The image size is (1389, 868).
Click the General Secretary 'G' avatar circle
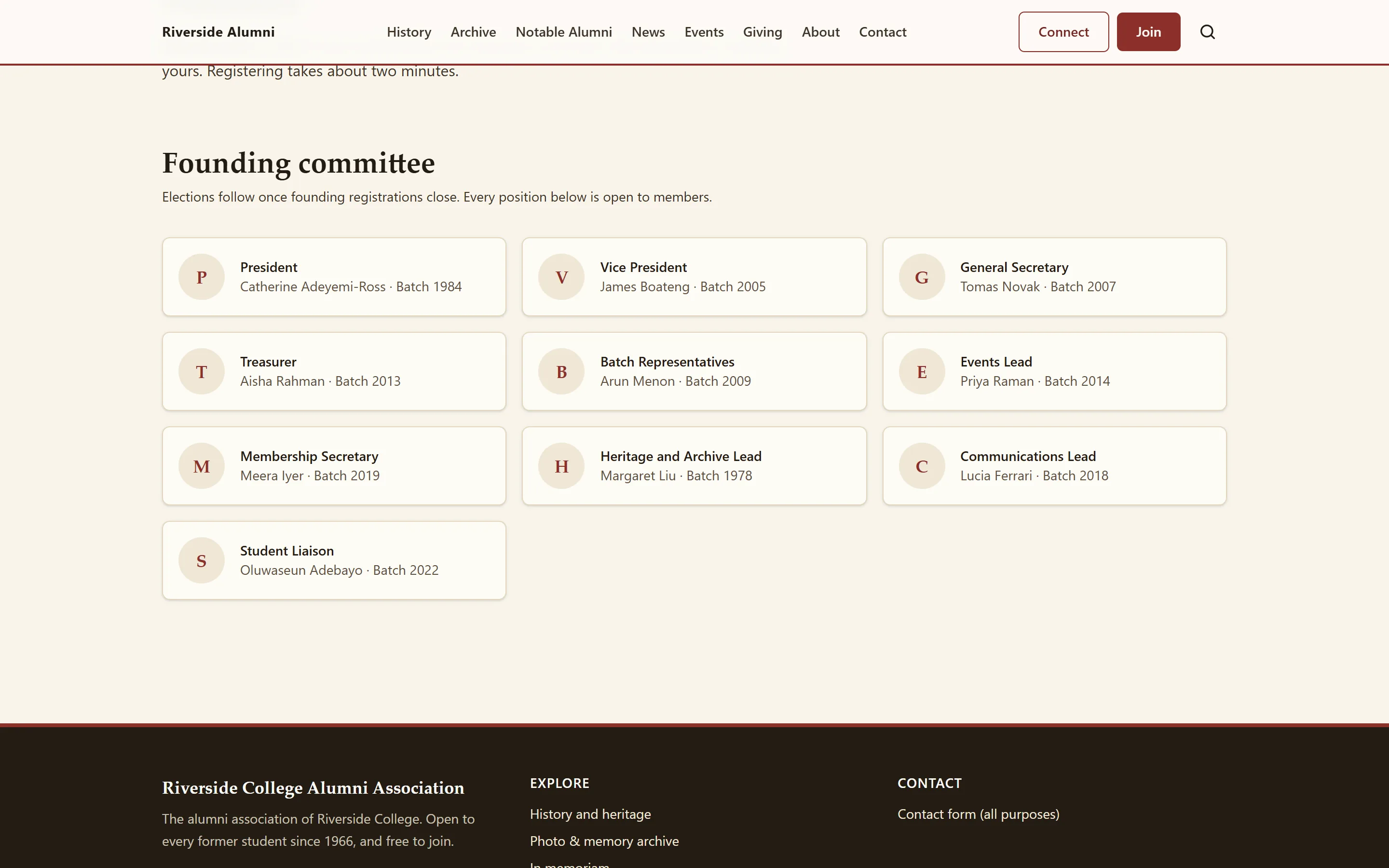(922, 277)
